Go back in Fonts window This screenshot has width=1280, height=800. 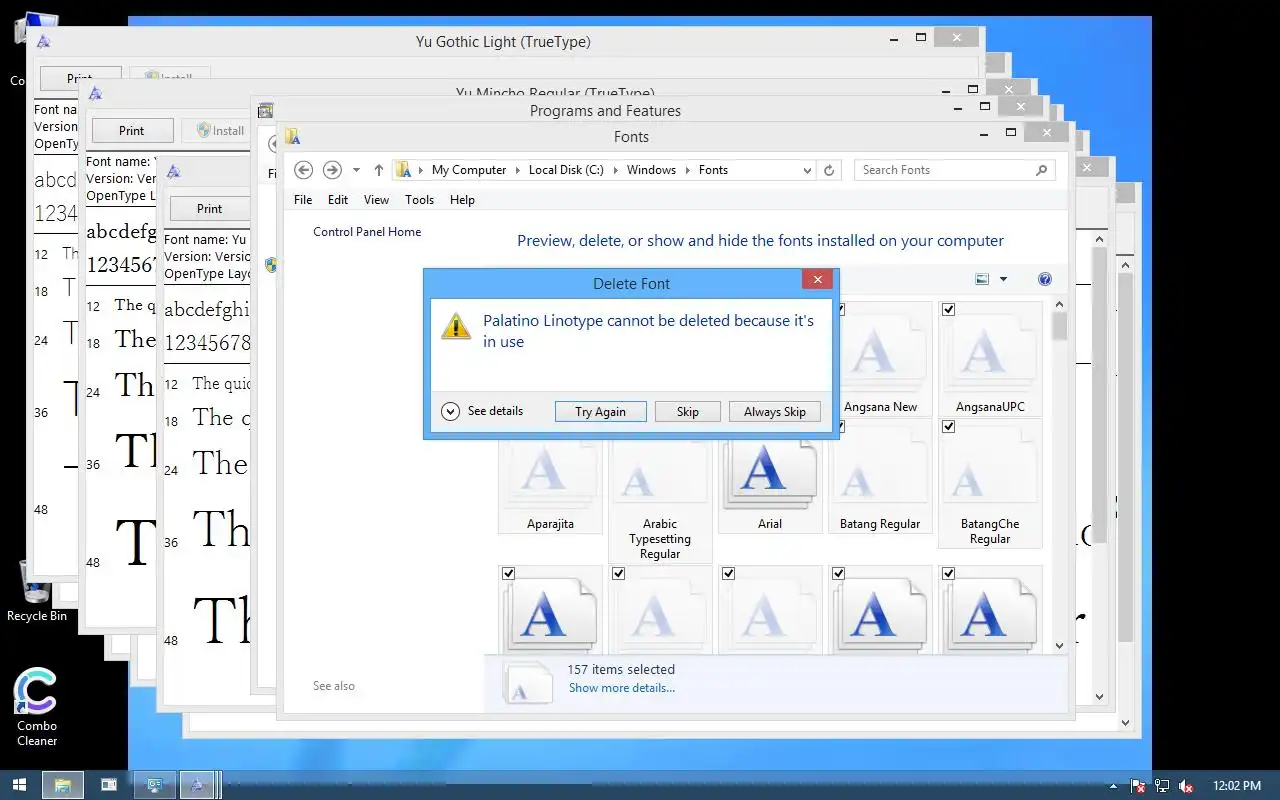pyautogui.click(x=304, y=170)
